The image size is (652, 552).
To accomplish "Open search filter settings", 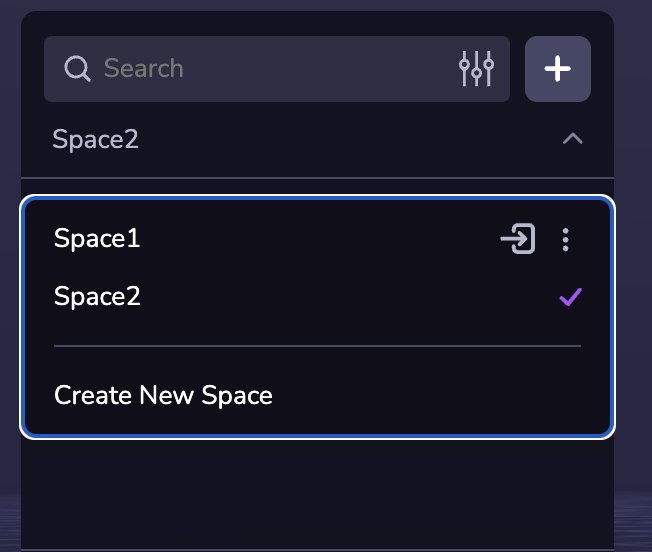I will pos(476,69).
